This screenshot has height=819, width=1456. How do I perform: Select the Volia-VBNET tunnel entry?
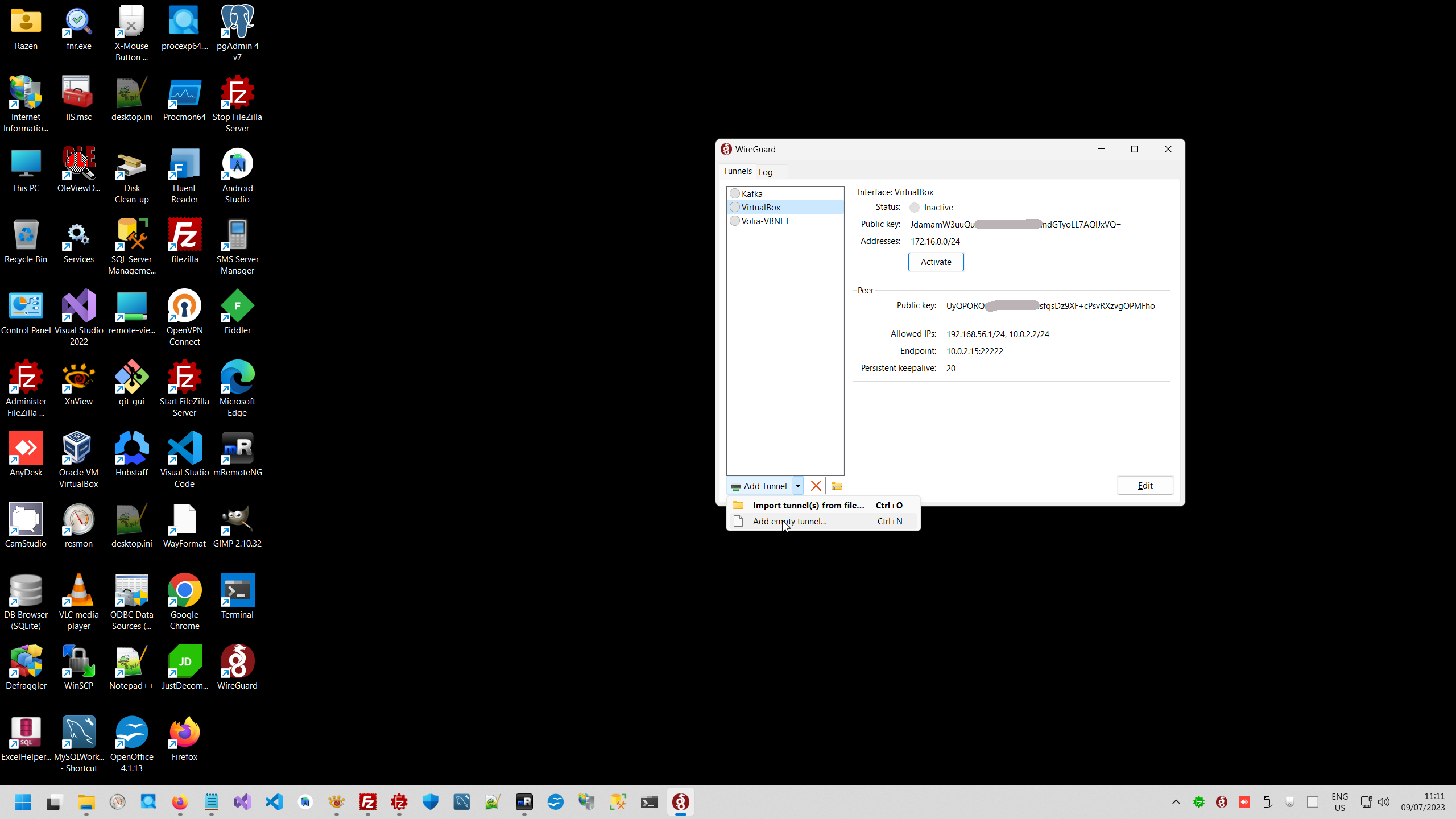(x=765, y=221)
